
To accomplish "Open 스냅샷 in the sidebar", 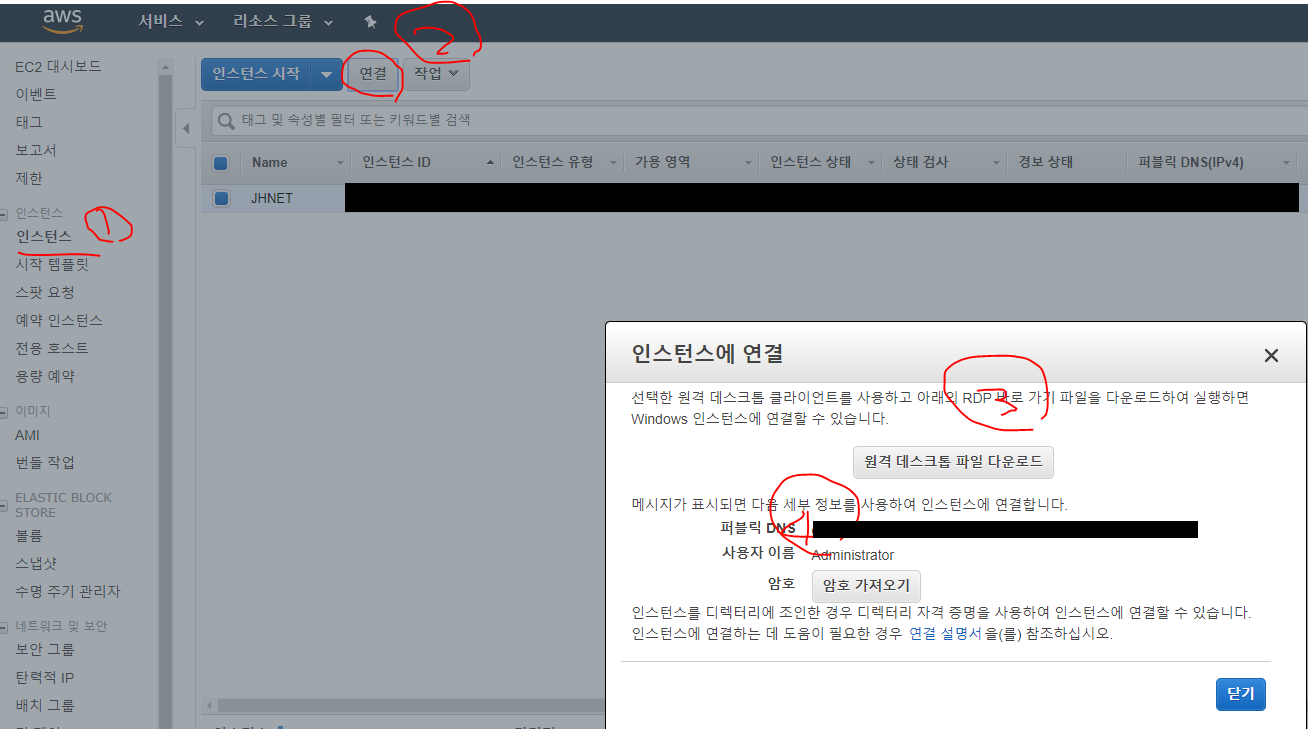I will click(x=36, y=564).
